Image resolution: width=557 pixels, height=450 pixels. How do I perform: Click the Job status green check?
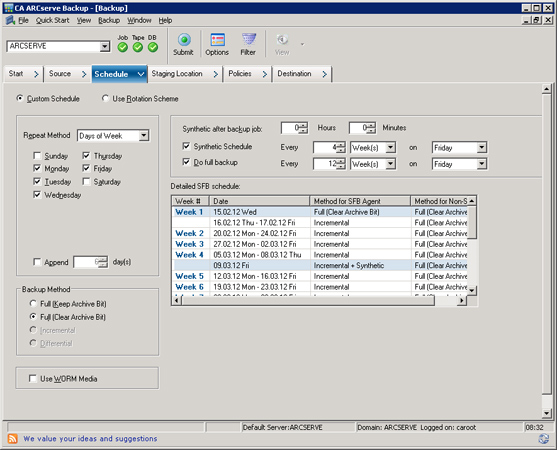pyautogui.click(x=123, y=47)
